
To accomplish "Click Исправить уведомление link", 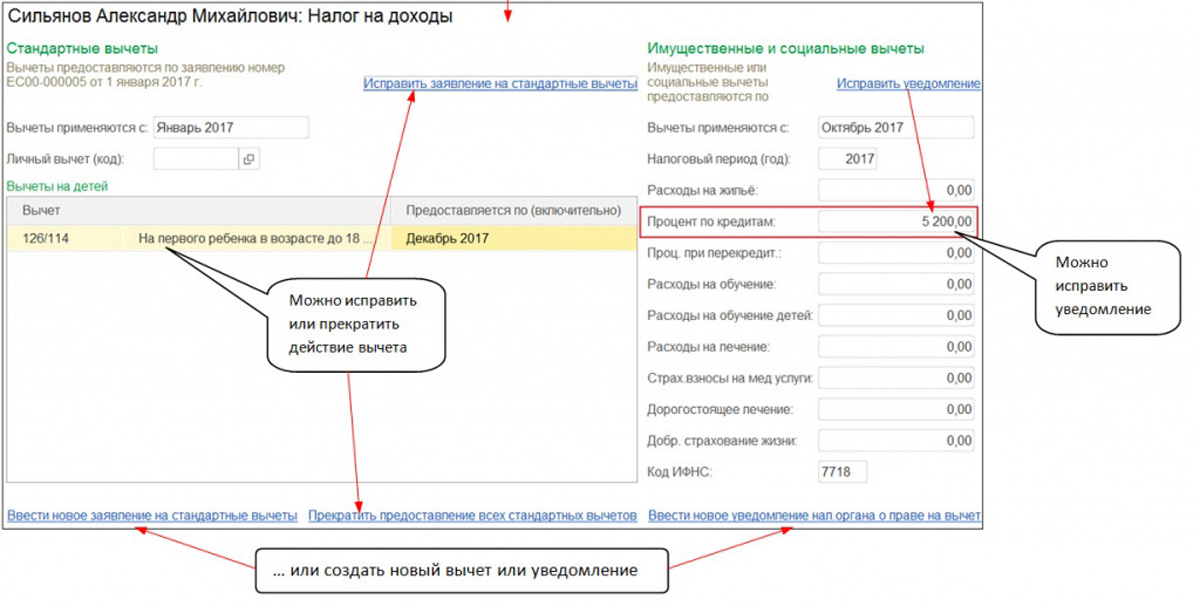I will 908,84.
